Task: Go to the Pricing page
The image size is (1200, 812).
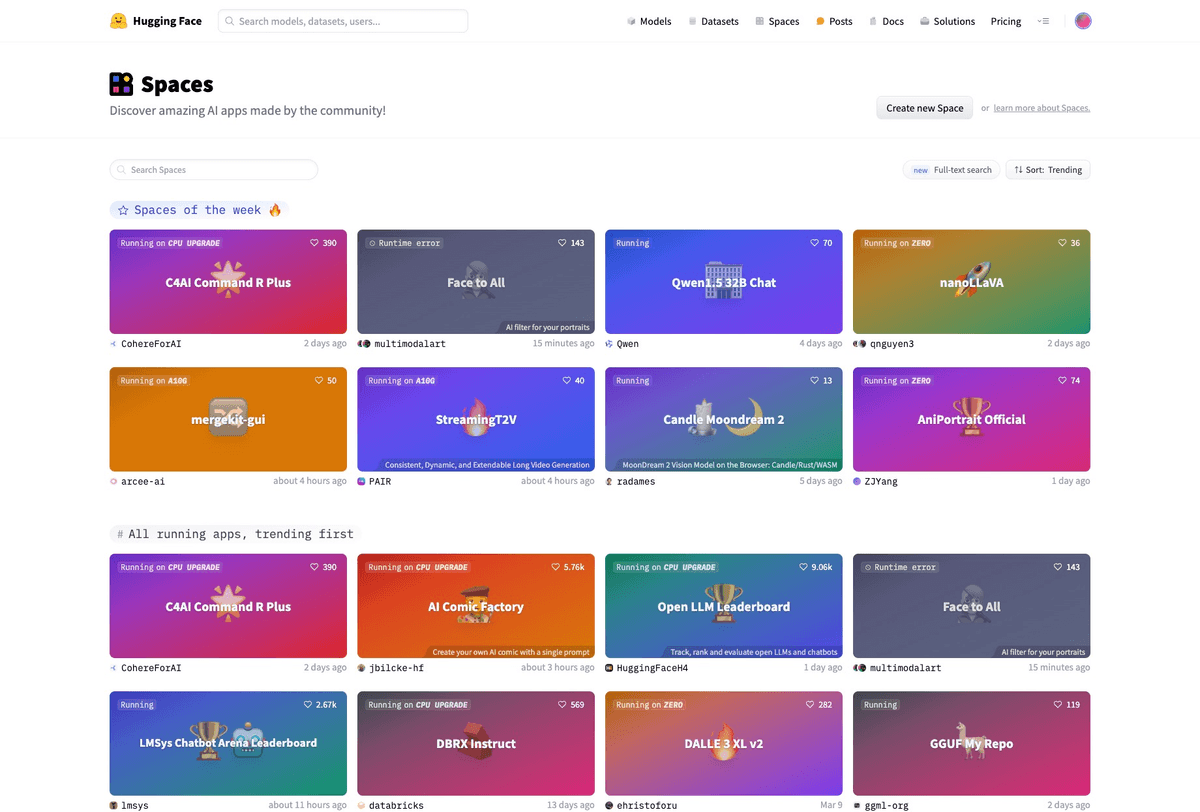Action: click(1006, 21)
